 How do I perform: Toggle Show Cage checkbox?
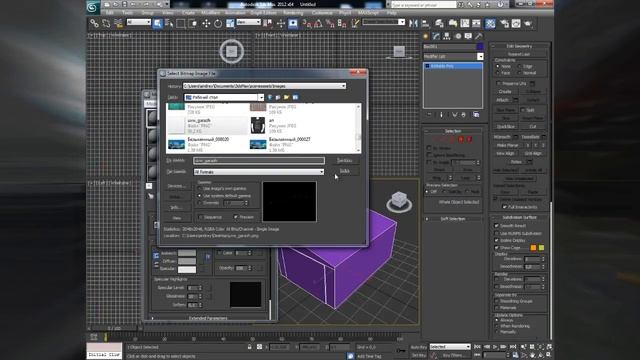[497, 248]
